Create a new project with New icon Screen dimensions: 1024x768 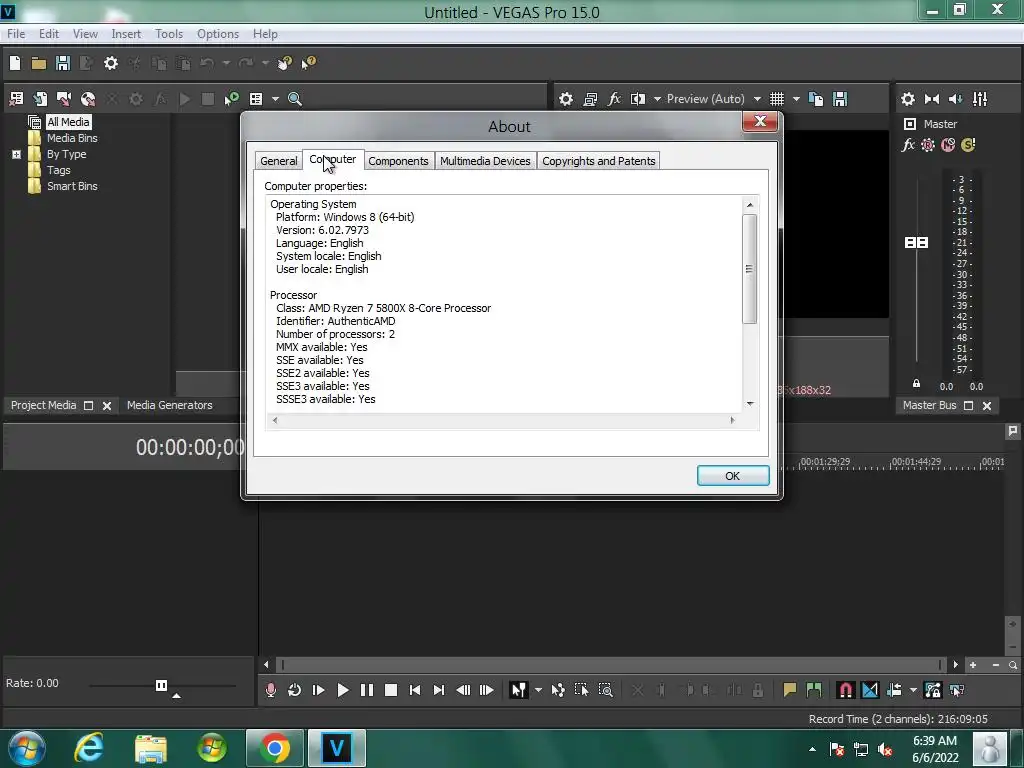pos(15,63)
